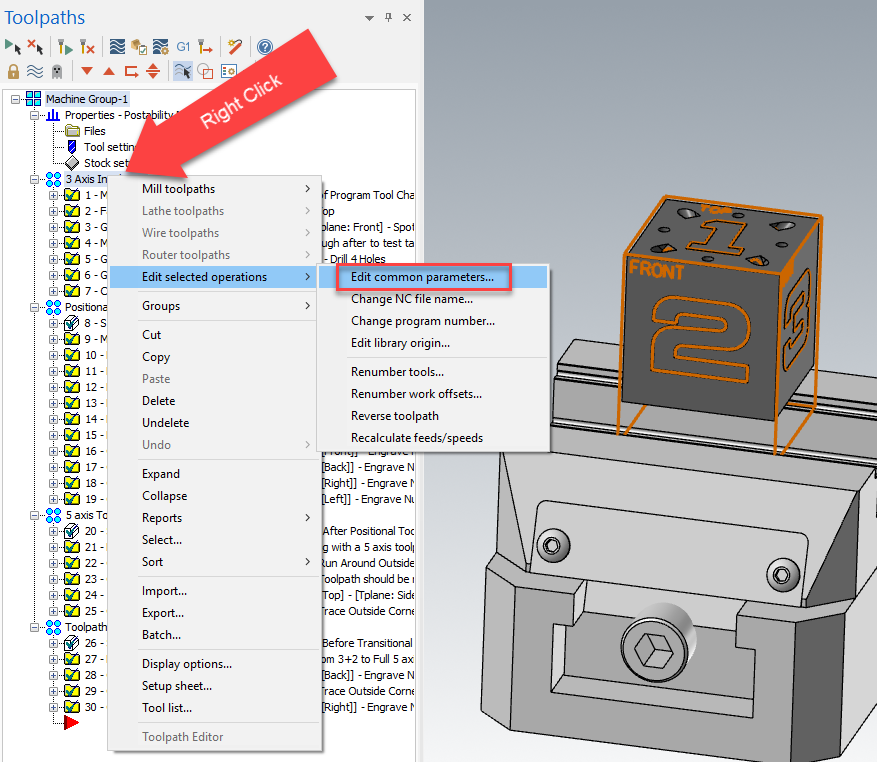877x762 pixels.
Task: Click the red insert arrow marker
Action: [72, 723]
